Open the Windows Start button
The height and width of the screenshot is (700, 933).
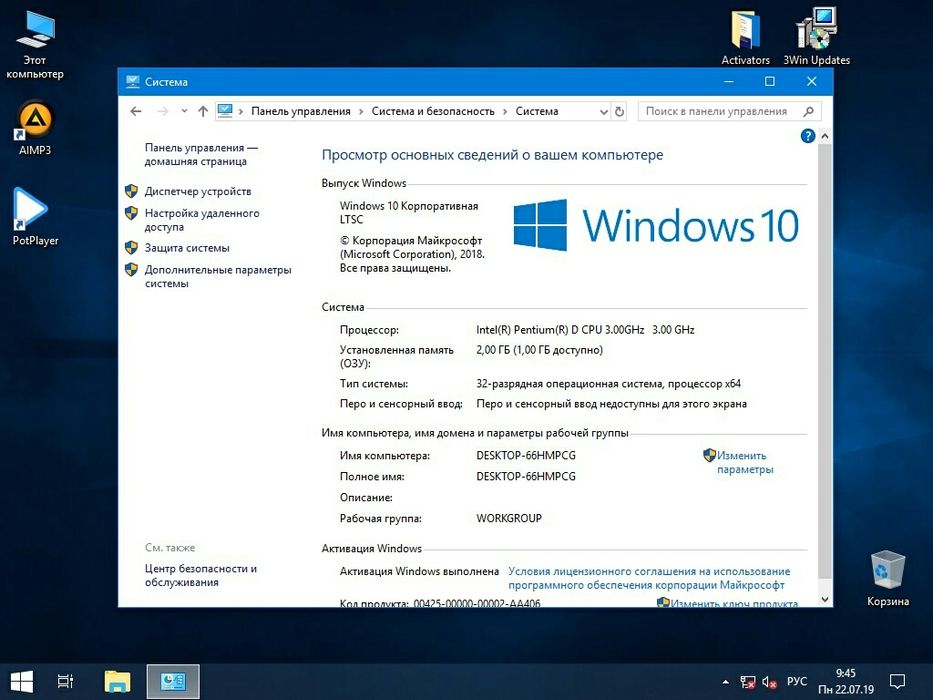tap(21, 682)
